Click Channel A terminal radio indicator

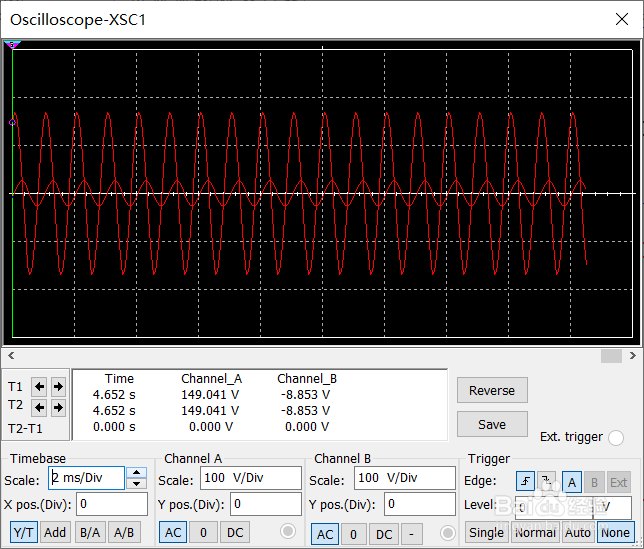pos(288,531)
